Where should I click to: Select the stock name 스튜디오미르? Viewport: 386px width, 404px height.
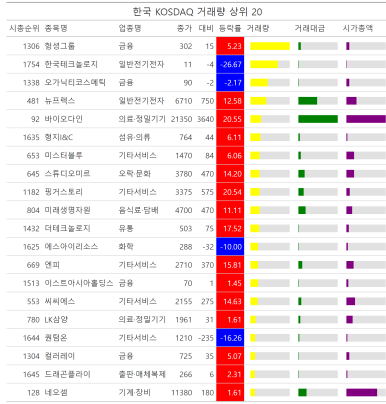pos(67,174)
